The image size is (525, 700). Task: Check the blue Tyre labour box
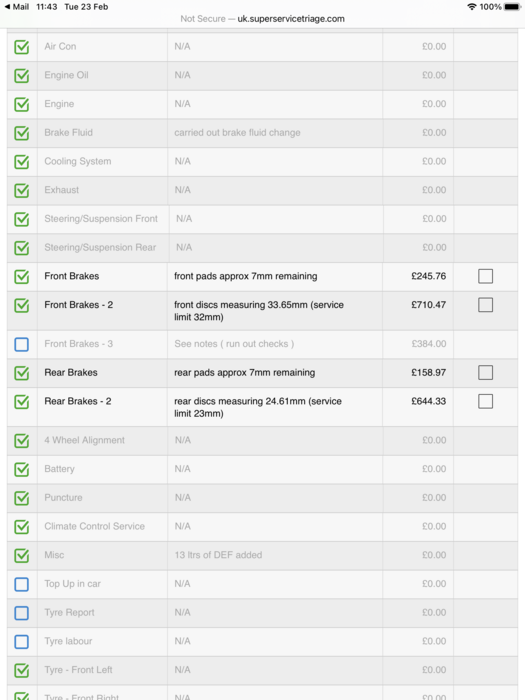pyautogui.click(x=21, y=642)
